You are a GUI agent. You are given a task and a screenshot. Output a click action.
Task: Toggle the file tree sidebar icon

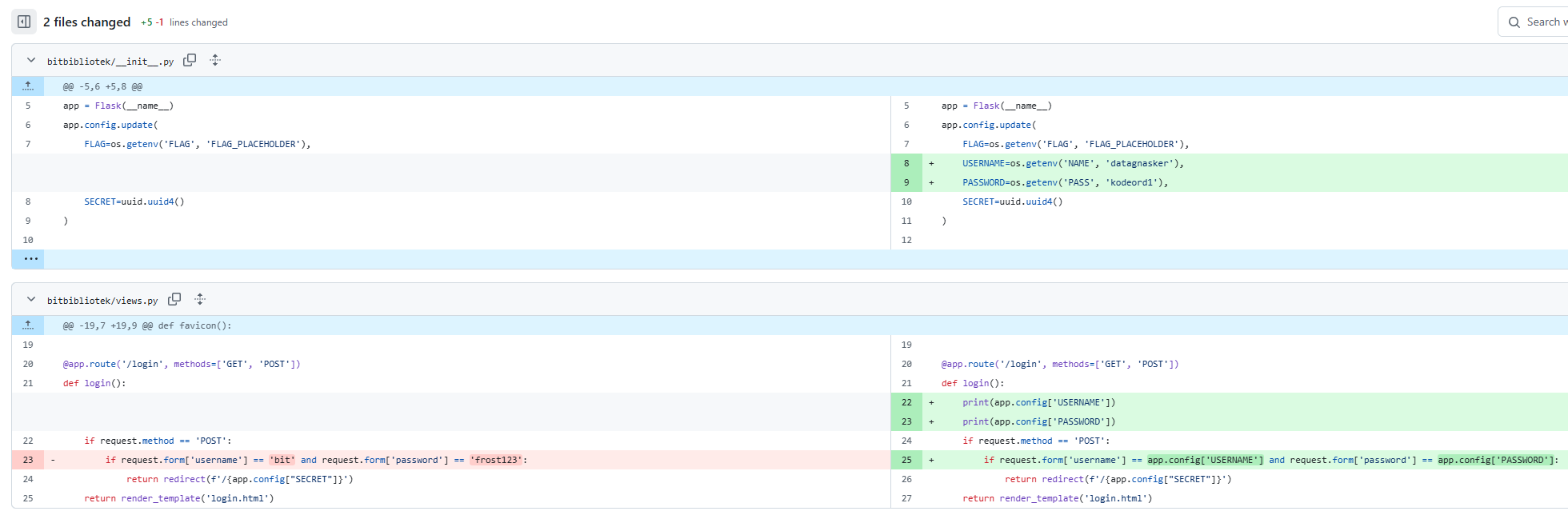point(24,22)
